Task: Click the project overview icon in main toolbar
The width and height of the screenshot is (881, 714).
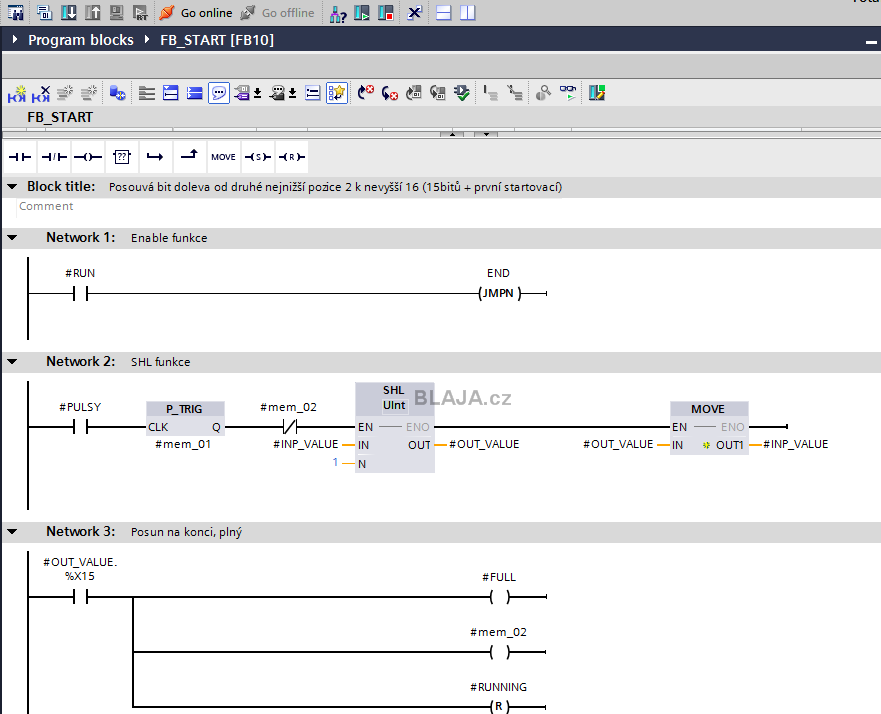Action: point(16,12)
